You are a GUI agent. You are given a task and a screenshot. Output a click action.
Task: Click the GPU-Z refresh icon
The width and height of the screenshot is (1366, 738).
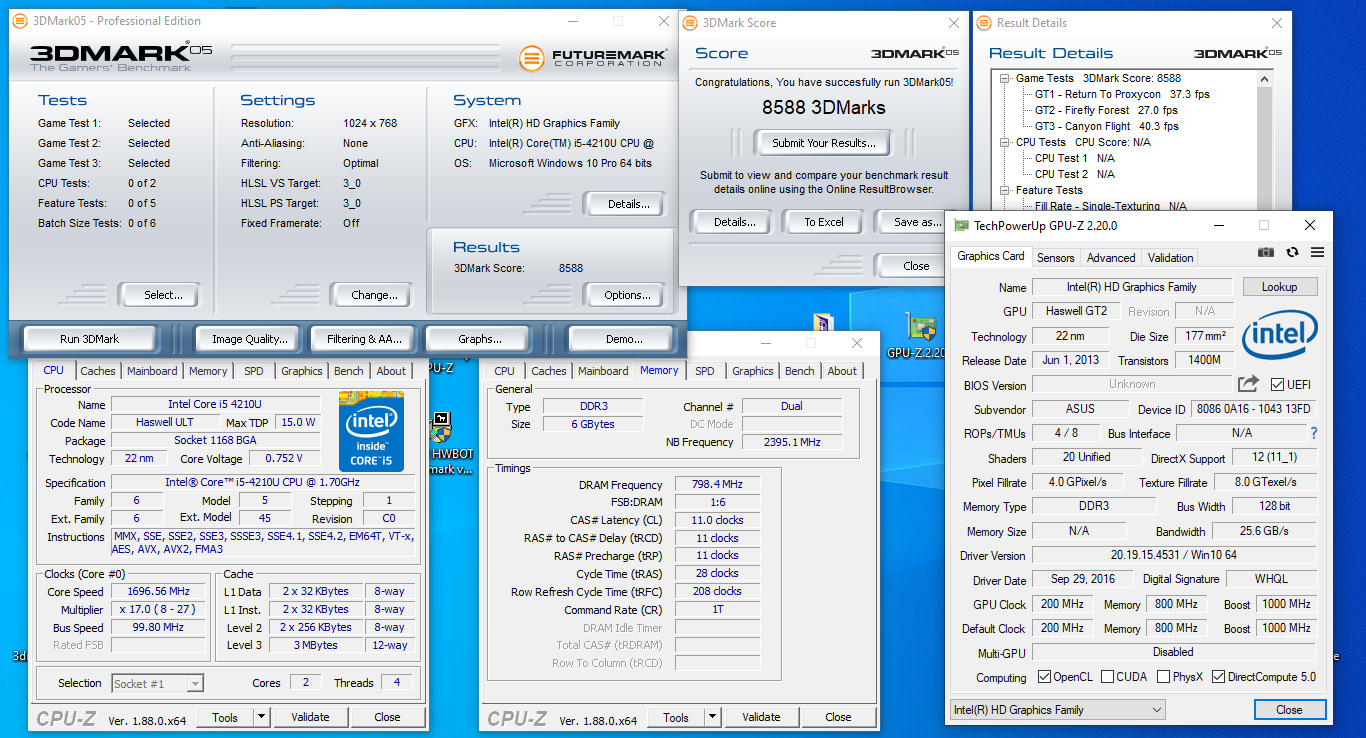coord(1292,253)
